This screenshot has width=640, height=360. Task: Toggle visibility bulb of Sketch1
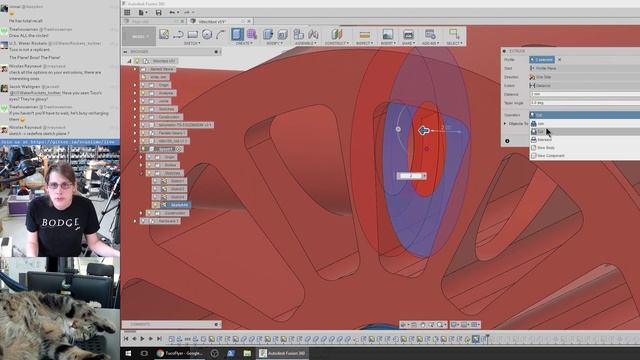click(156, 181)
